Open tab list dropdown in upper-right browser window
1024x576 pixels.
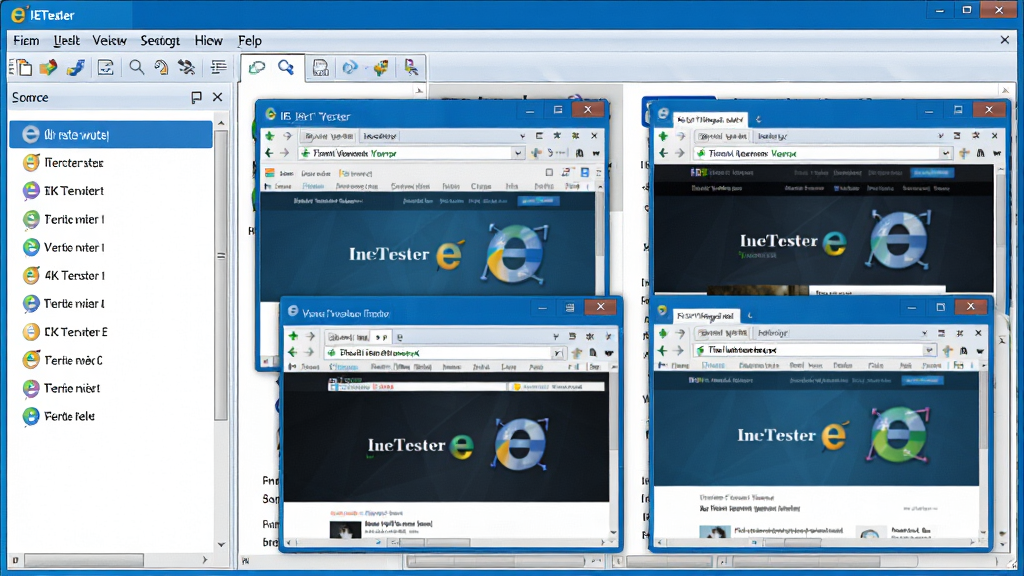940,136
